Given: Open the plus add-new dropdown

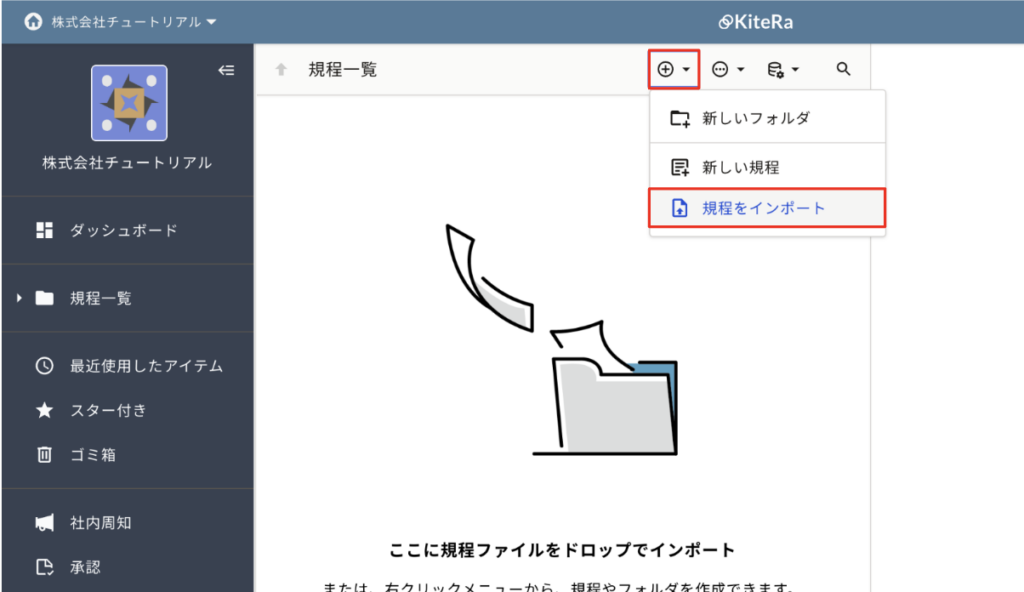Looking at the screenshot, I should point(673,69).
